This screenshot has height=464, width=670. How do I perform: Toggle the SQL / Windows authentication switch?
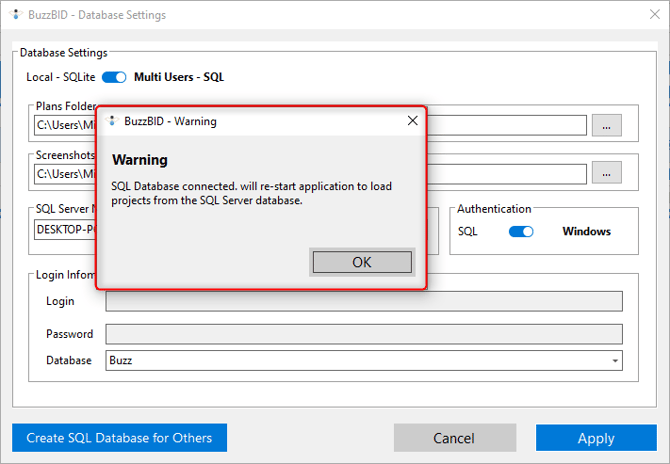click(x=521, y=231)
